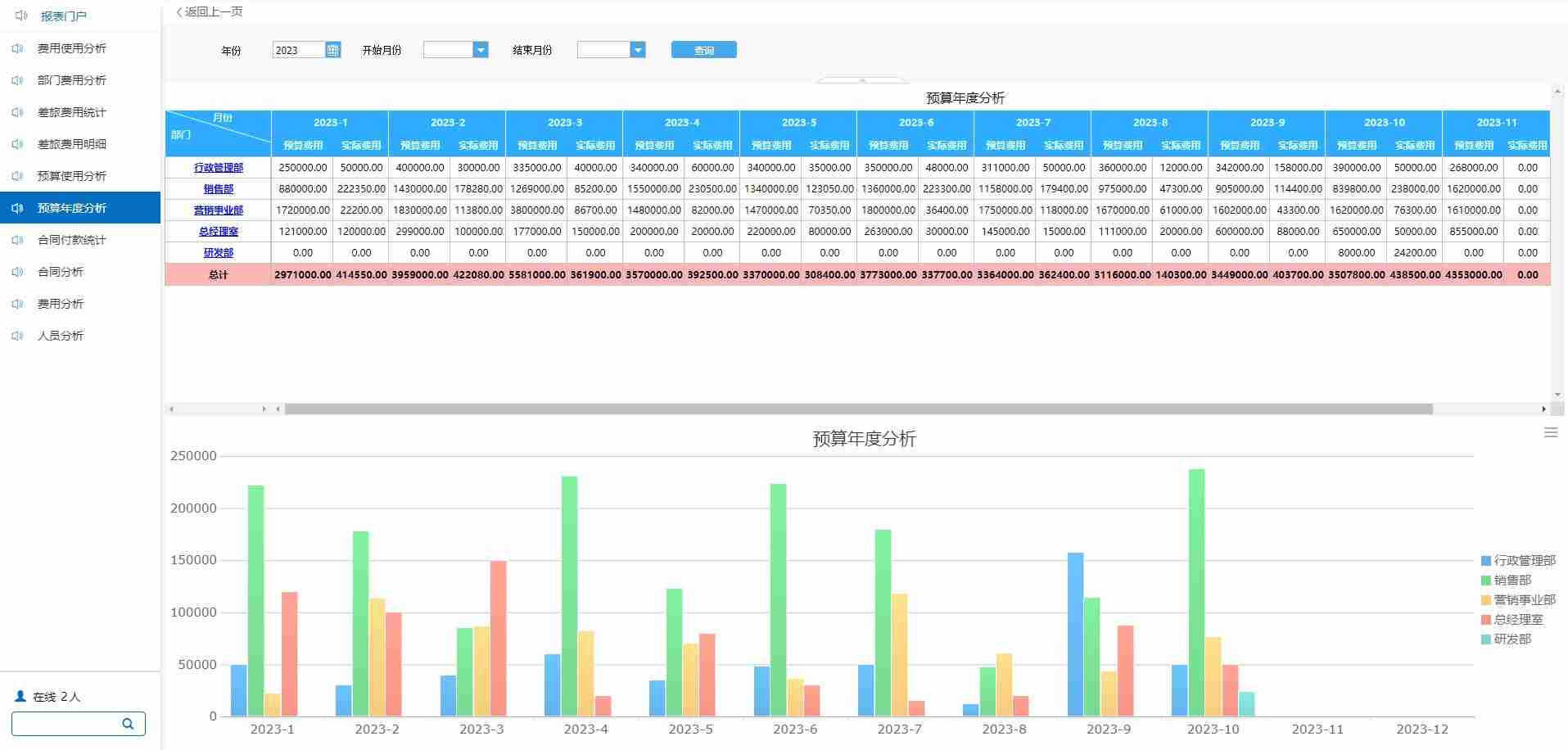Image resolution: width=1568 pixels, height=750 pixels.
Task: Open the 营销事业部 department link
Action: coord(218,210)
